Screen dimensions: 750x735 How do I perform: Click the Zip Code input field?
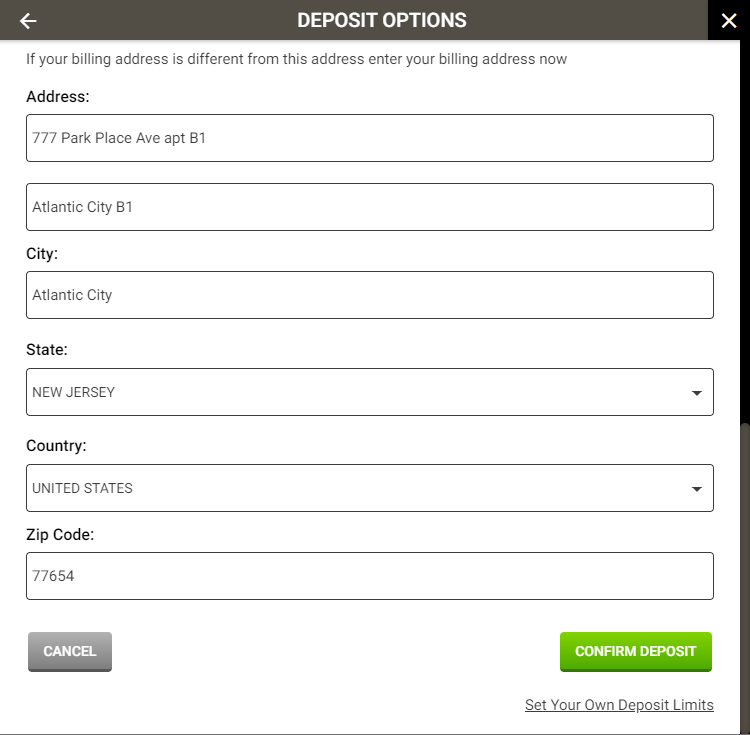(x=370, y=576)
